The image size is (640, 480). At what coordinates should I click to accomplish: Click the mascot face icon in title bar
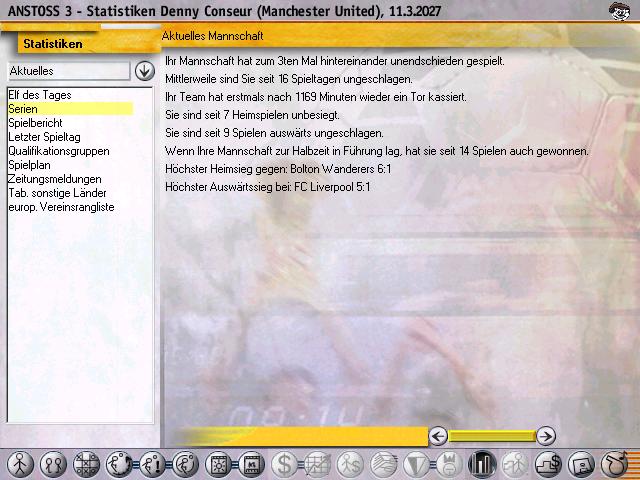(x=621, y=11)
